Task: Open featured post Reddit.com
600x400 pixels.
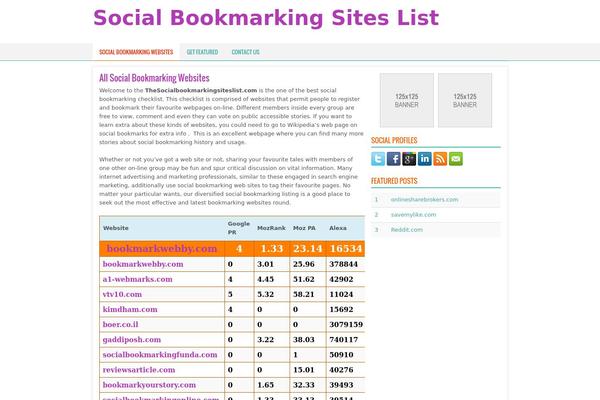Action: coord(406,230)
